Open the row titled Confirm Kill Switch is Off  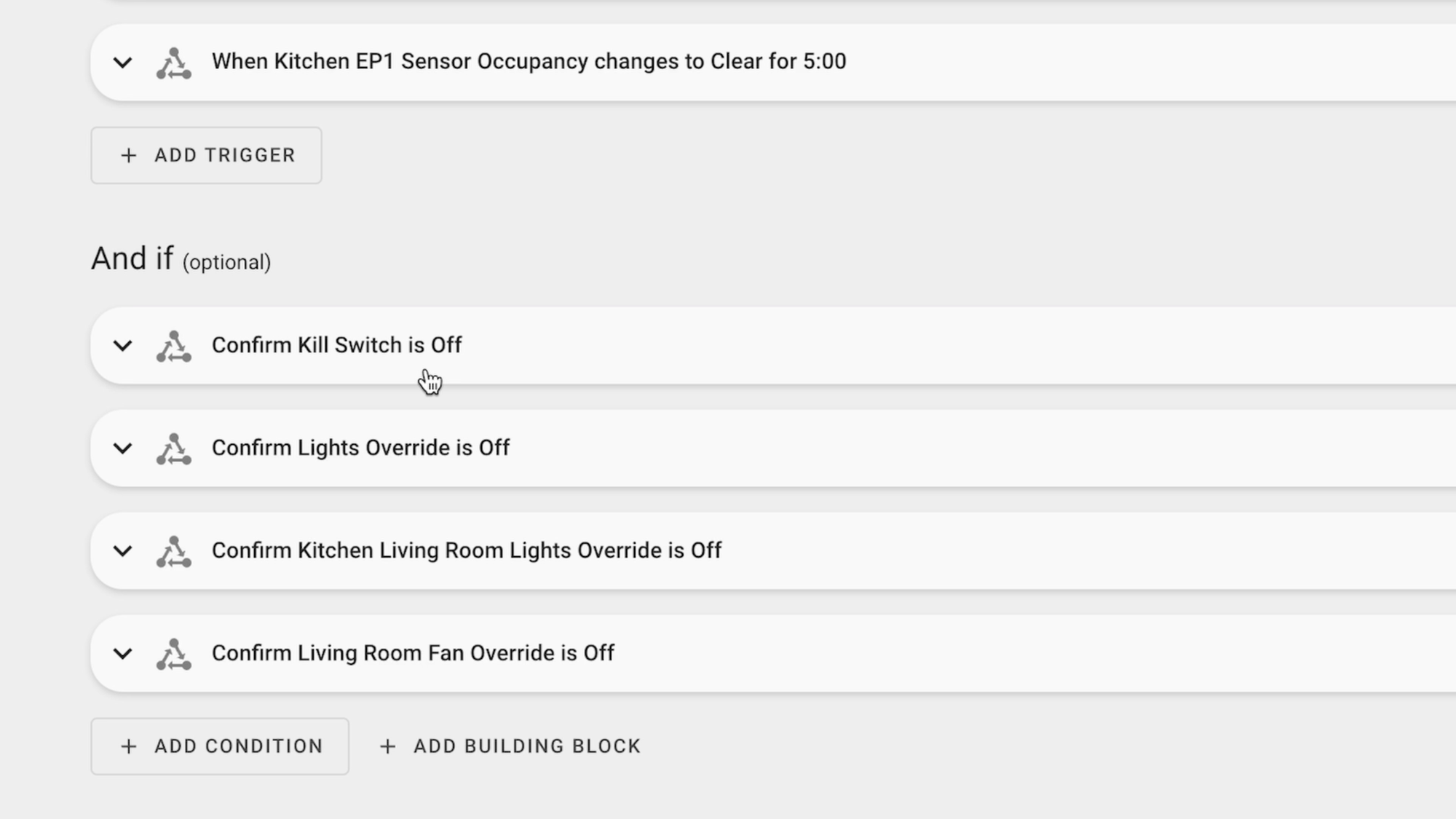773,346
